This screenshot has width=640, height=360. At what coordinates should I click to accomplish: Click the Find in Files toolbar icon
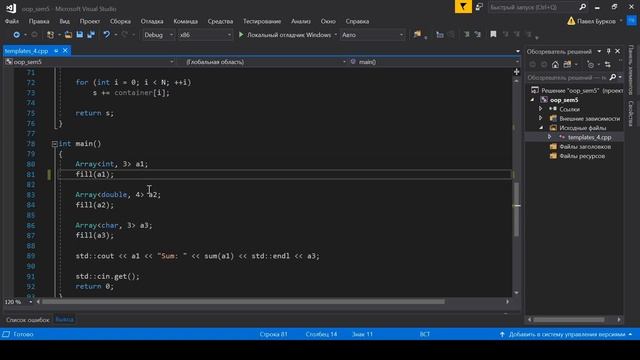click(x=417, y=35)
